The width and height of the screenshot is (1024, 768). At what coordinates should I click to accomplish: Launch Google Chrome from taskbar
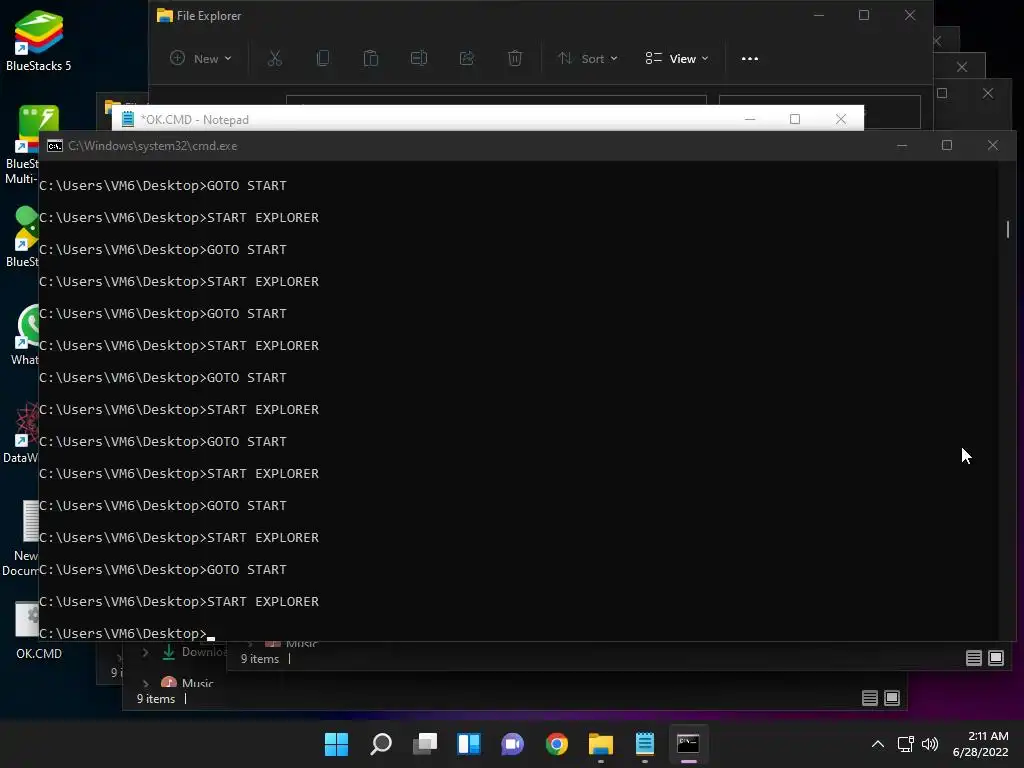557,744
